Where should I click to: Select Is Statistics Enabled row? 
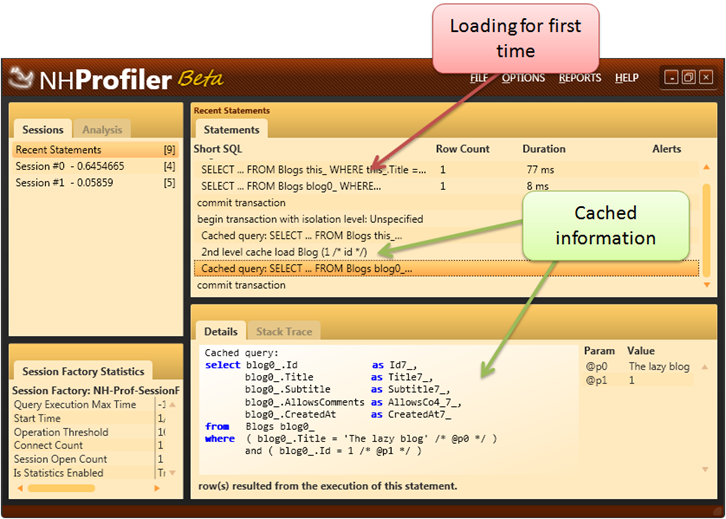coord(89,473)
